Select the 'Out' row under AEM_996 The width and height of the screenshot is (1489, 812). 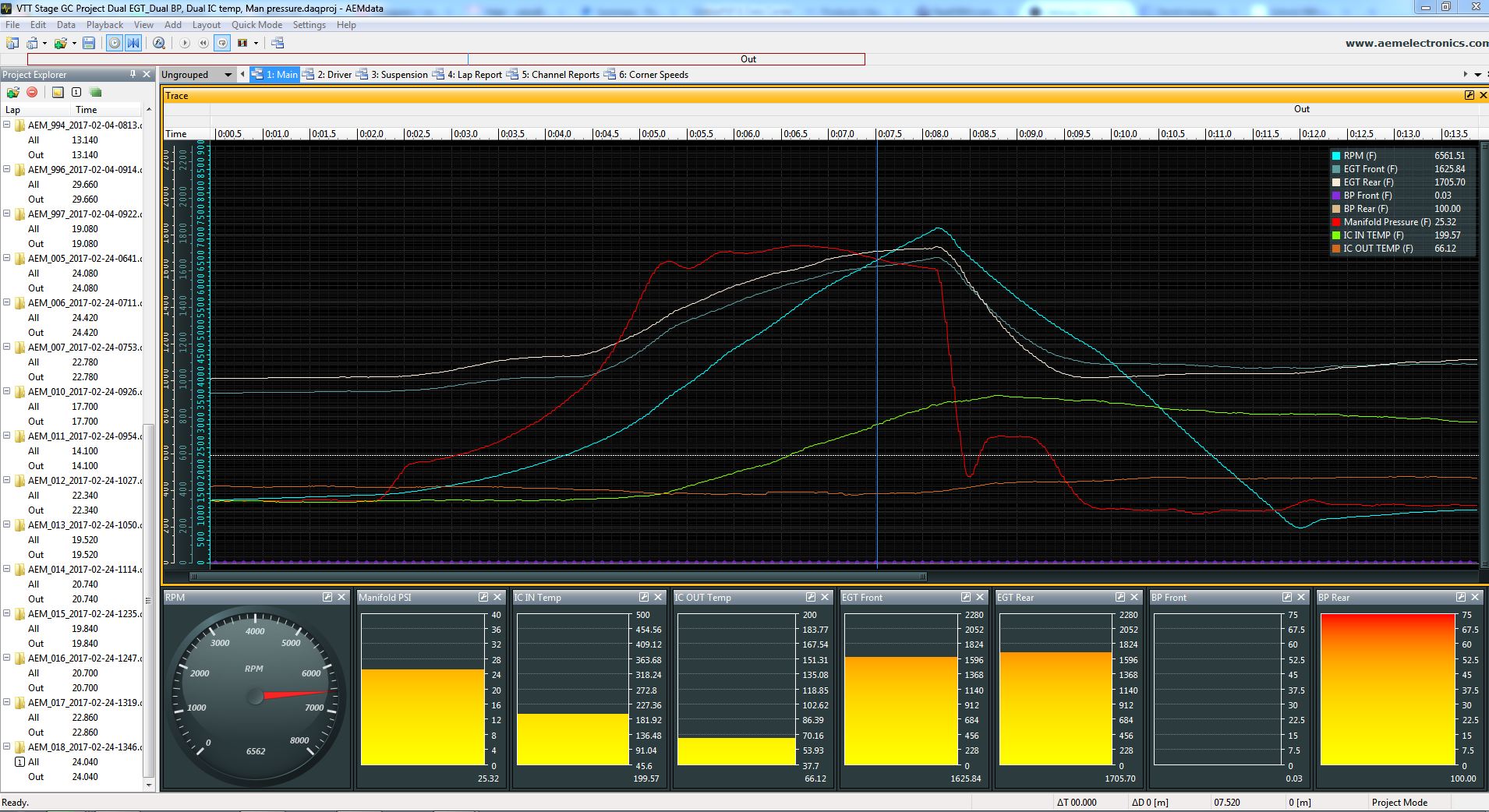(72, 199)
